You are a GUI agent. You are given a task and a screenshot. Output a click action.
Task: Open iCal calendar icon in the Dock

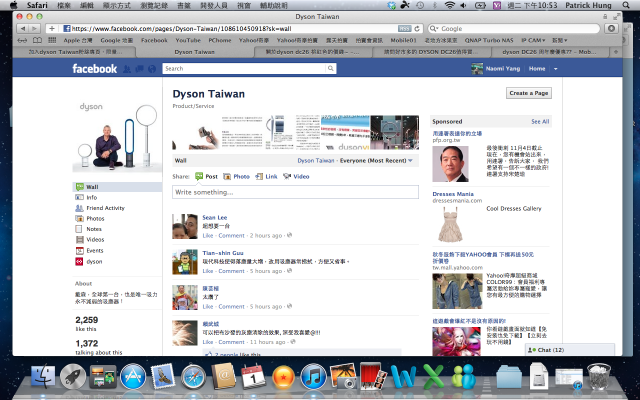(x=253, y=376)
